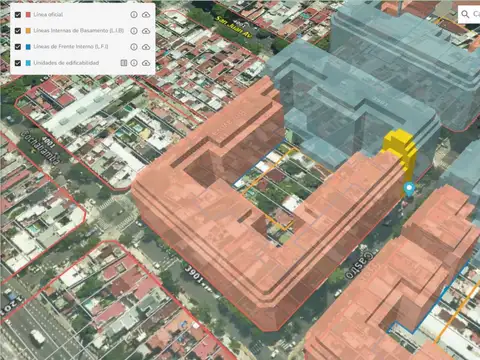The height and width of the screenshot is (360, 480).
Task: Download Líneas de Frente Interno layer
Action: tap(146, 47)
